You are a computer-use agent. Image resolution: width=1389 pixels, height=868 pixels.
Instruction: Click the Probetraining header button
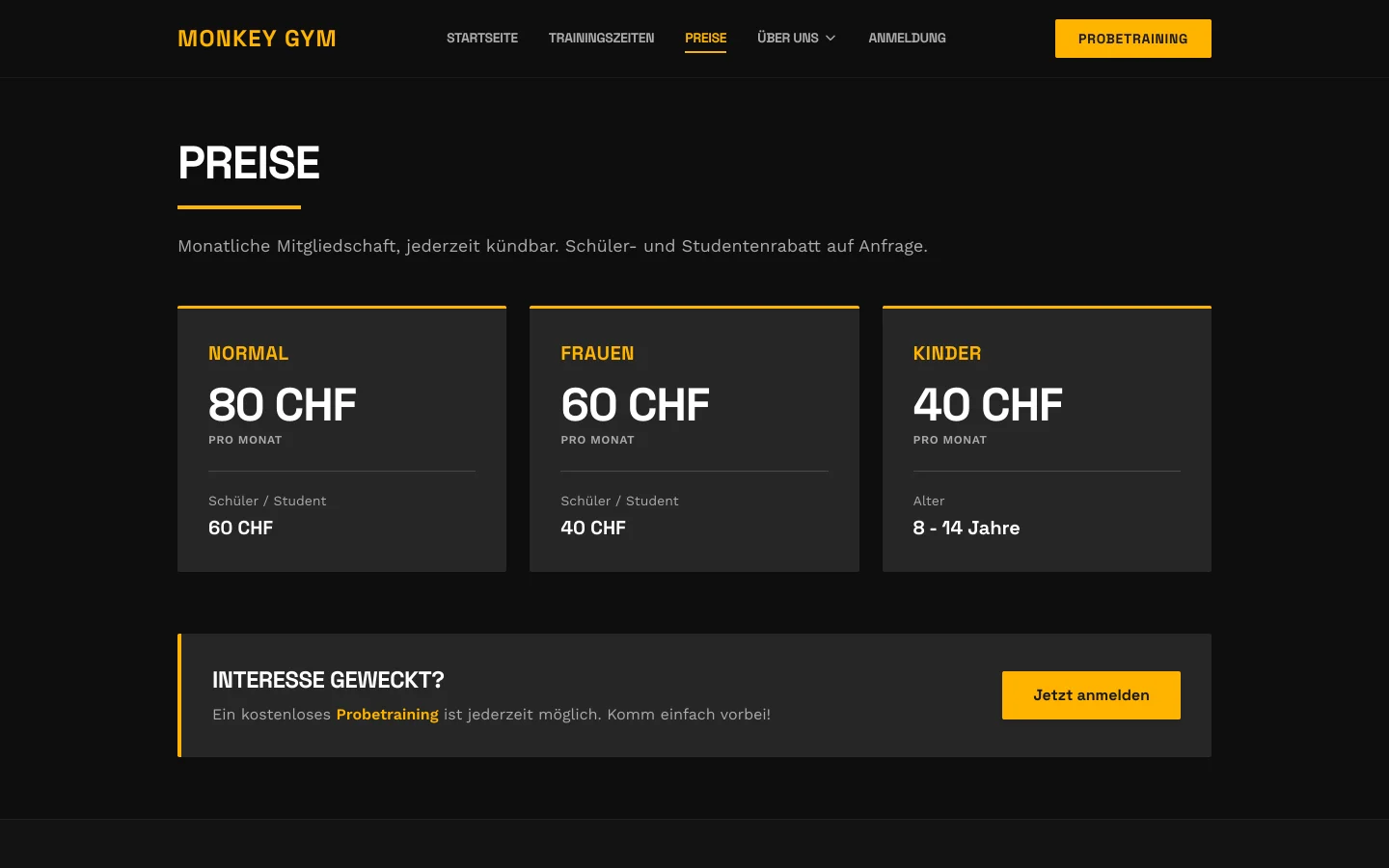(1133, 39)
